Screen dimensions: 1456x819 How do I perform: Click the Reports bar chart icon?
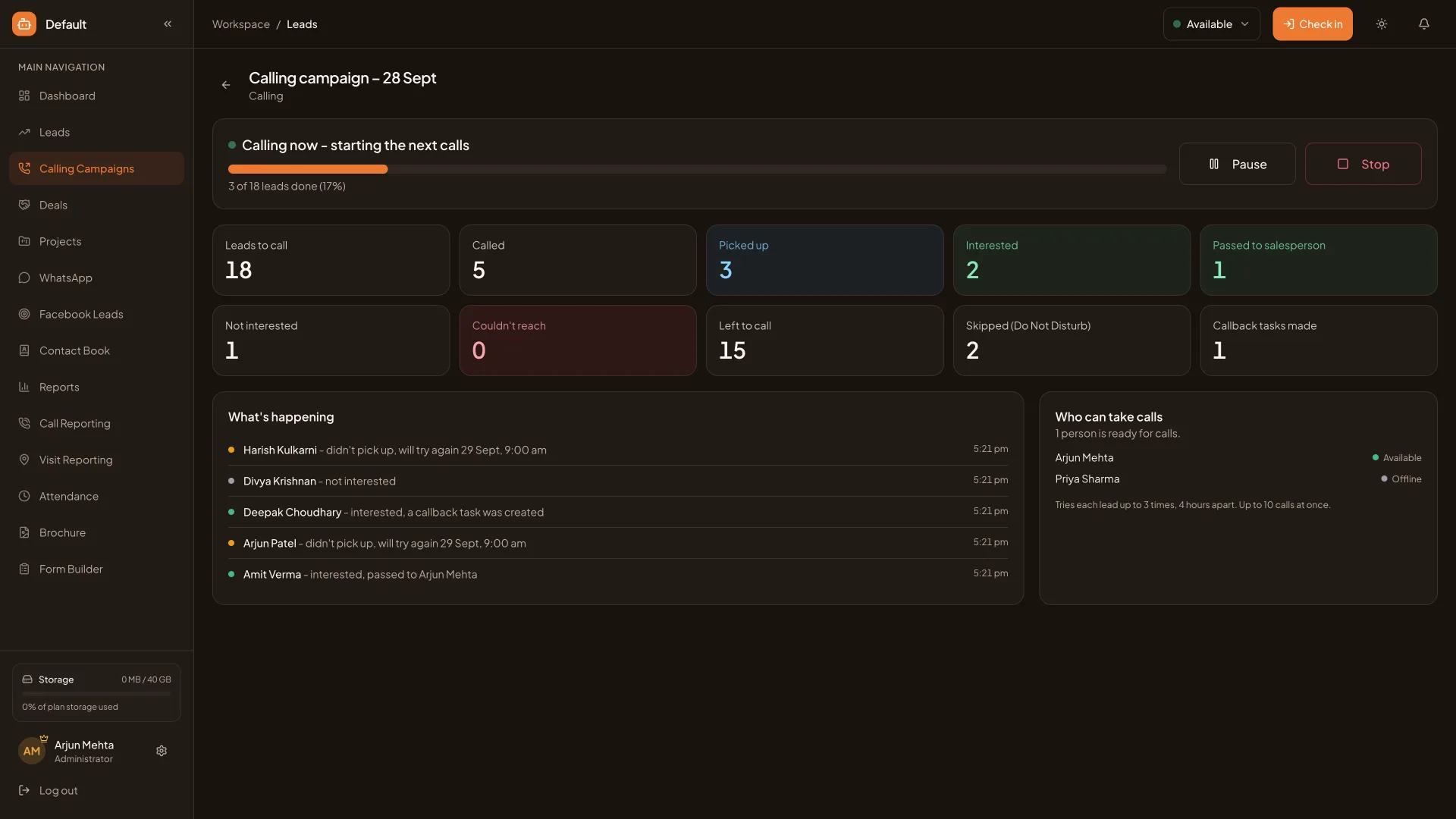coord(24,387)
